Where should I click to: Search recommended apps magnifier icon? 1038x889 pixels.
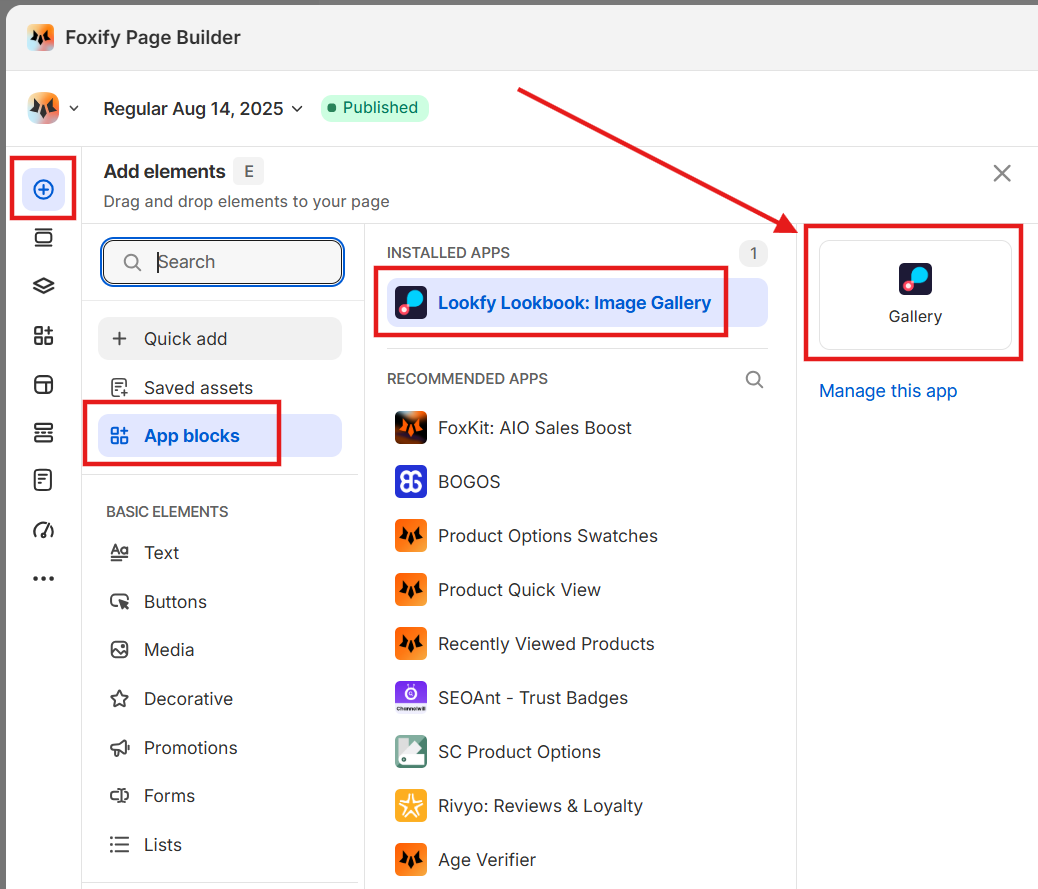coord(754,379)
